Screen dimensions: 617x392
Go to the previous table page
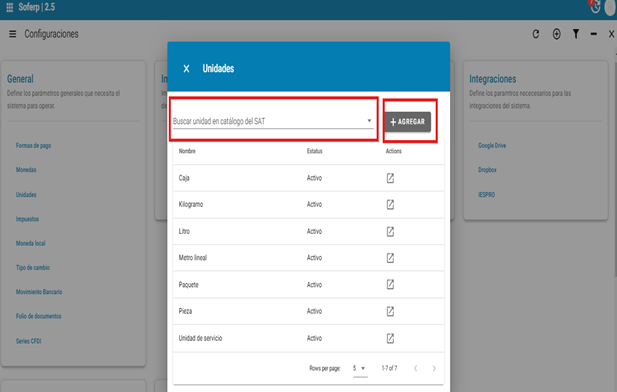pos(416,368)
